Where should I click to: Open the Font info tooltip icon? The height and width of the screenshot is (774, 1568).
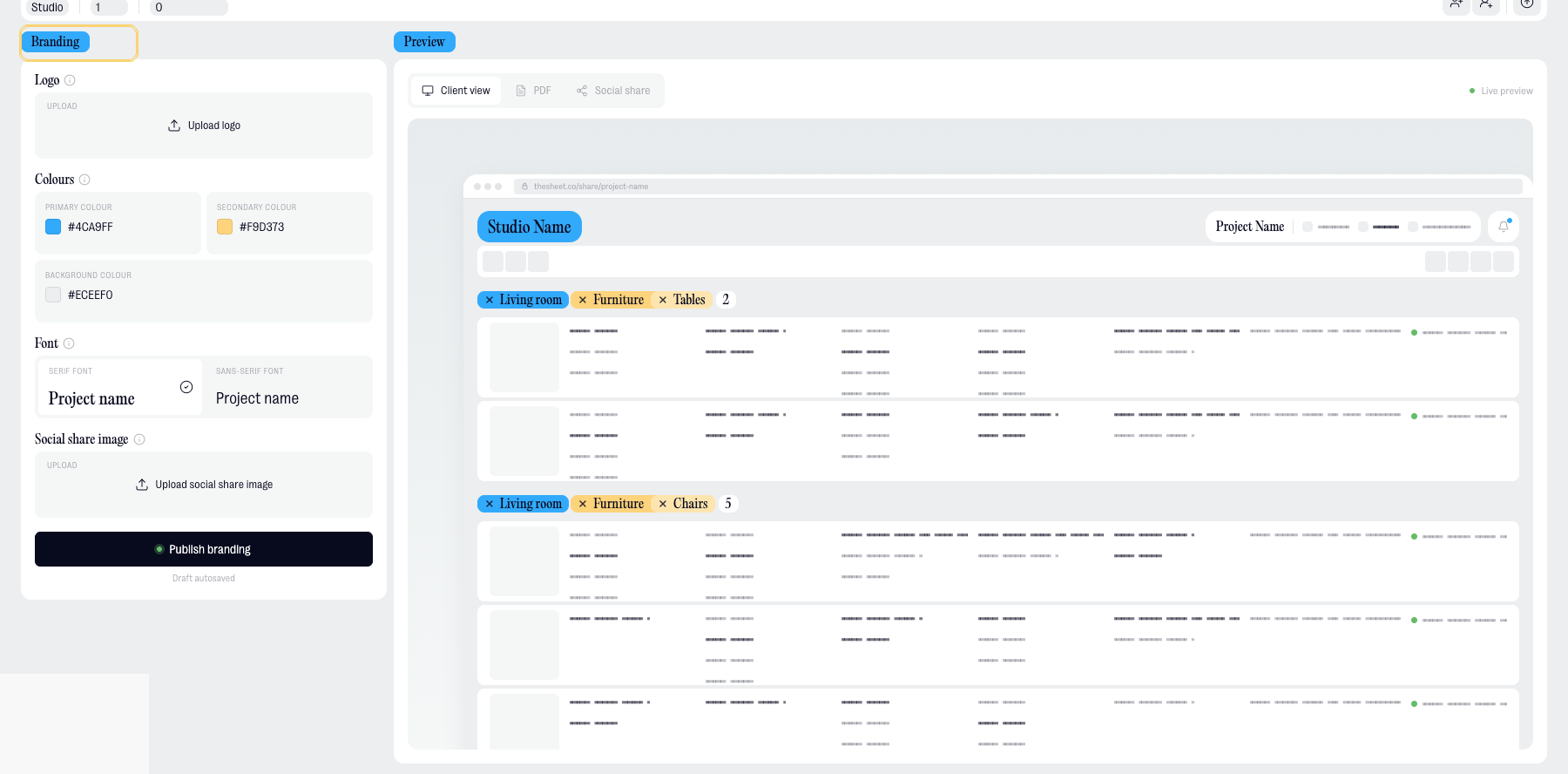coord(69,343)
